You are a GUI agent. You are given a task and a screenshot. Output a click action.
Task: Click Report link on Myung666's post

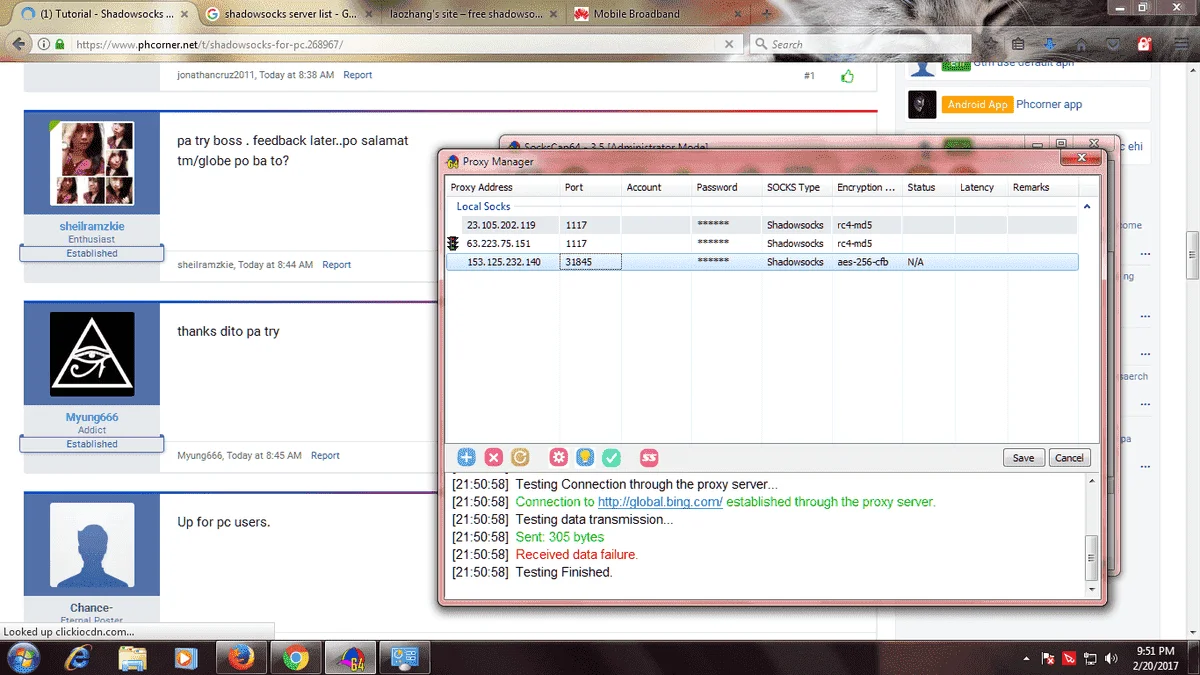coord(325,455)
